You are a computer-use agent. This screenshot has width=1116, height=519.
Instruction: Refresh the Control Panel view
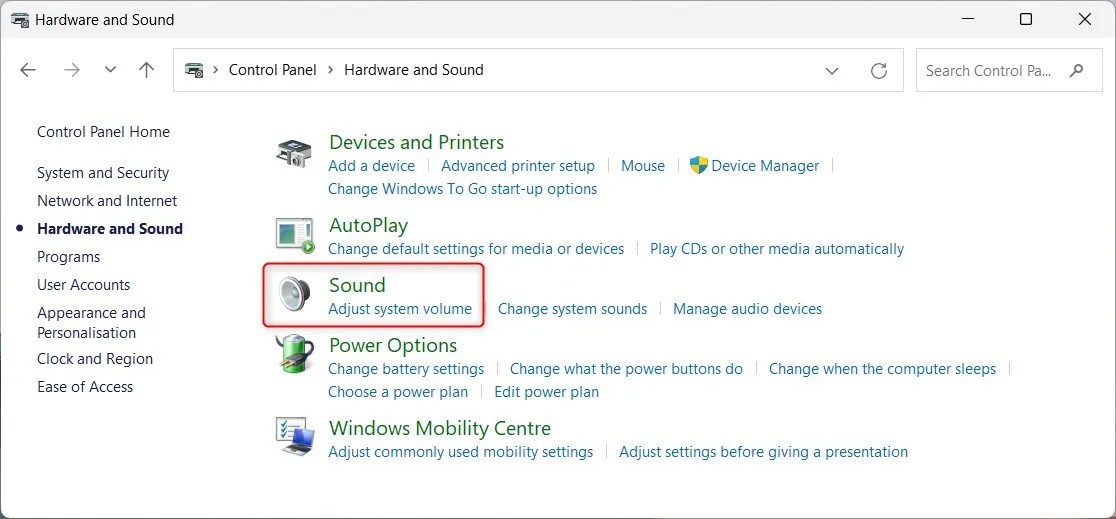[x=879, y=70]
